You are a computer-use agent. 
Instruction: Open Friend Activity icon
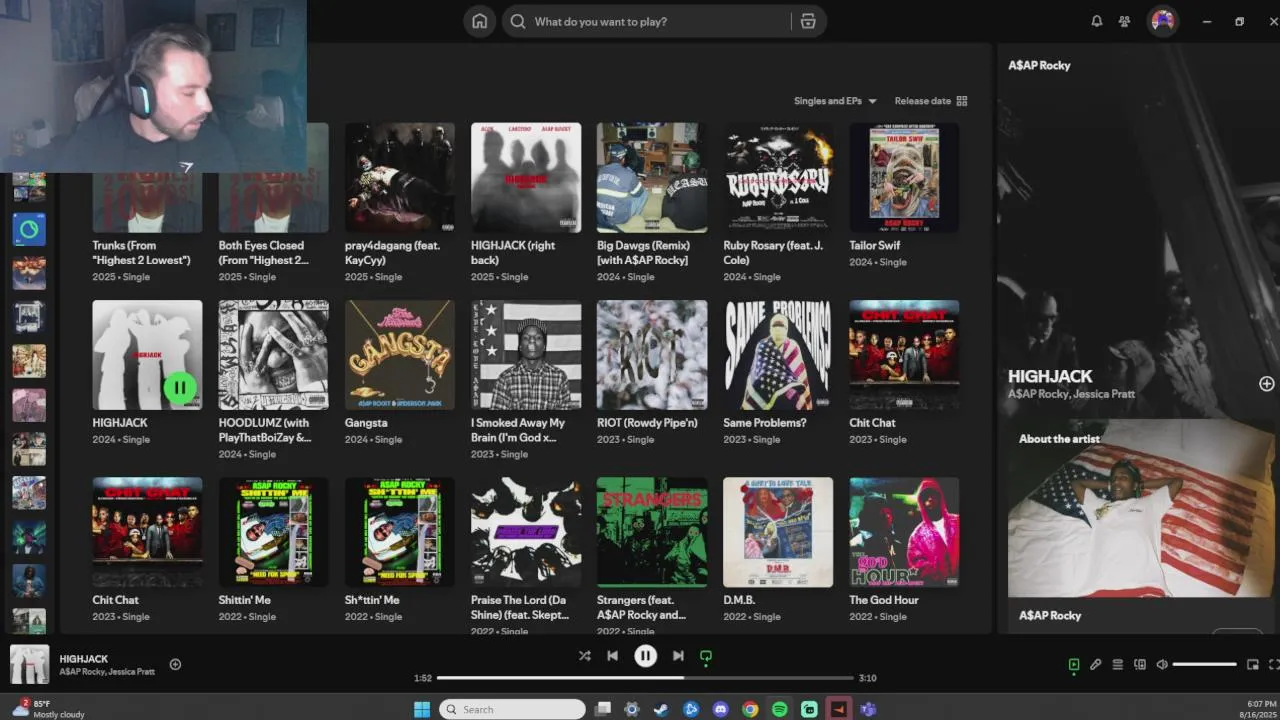tap(1125, 21)
